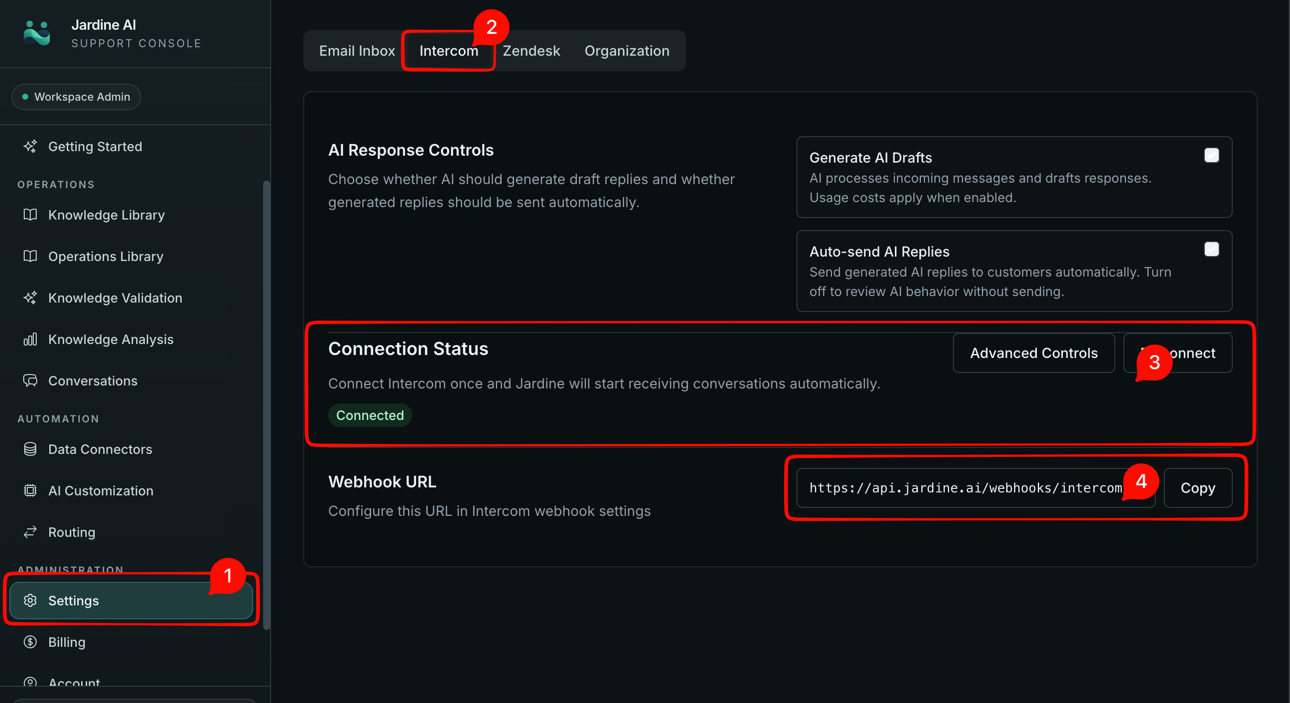Screen dimensions: 1290x703
Task: Click the Connection Status heading
Action: pyautogui.click(x=408, y=349)
